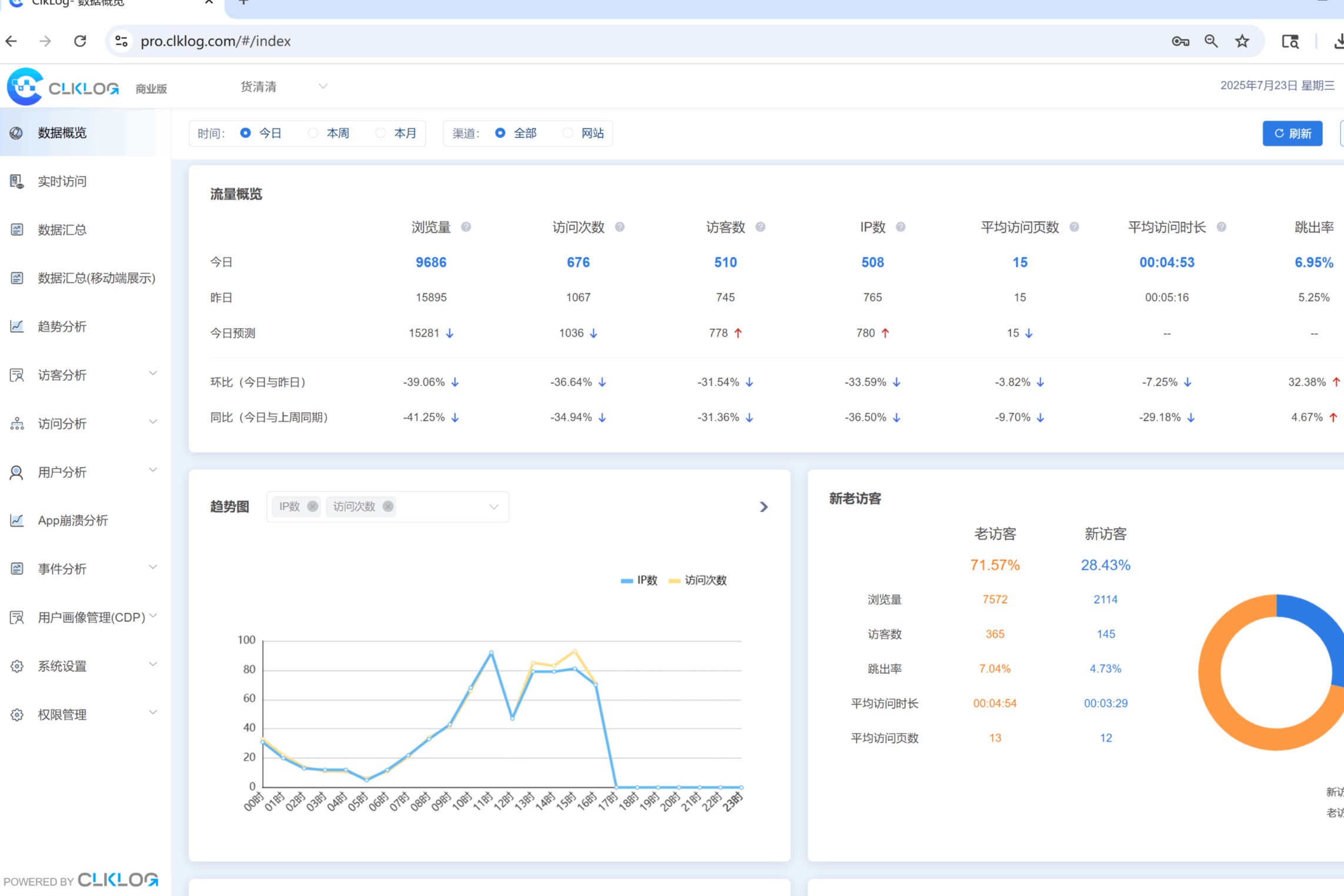
Task: Open the password key icon in address bar
Action: [x=1180, y=41]
